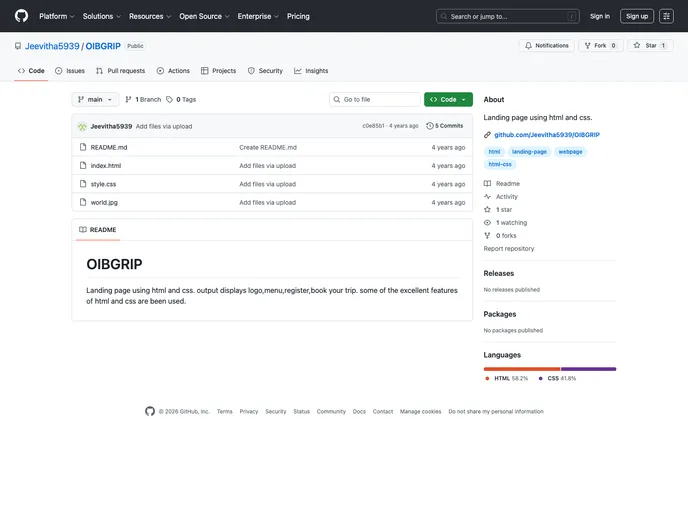Expand the main branch dropdown
The width and height of the screenshot is (688, 512).
tap(96, 100)
